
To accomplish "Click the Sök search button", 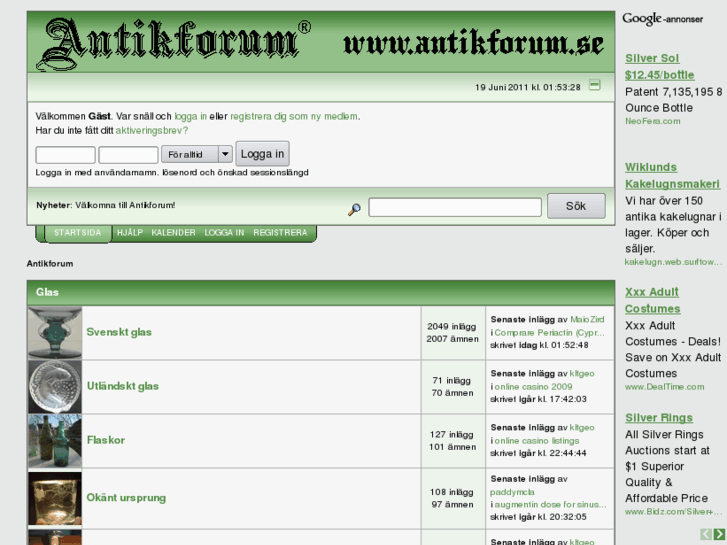I will click(576, 206).
